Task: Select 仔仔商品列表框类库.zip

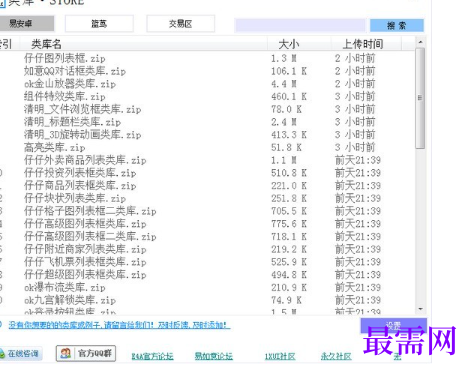Action: [80, 185]
